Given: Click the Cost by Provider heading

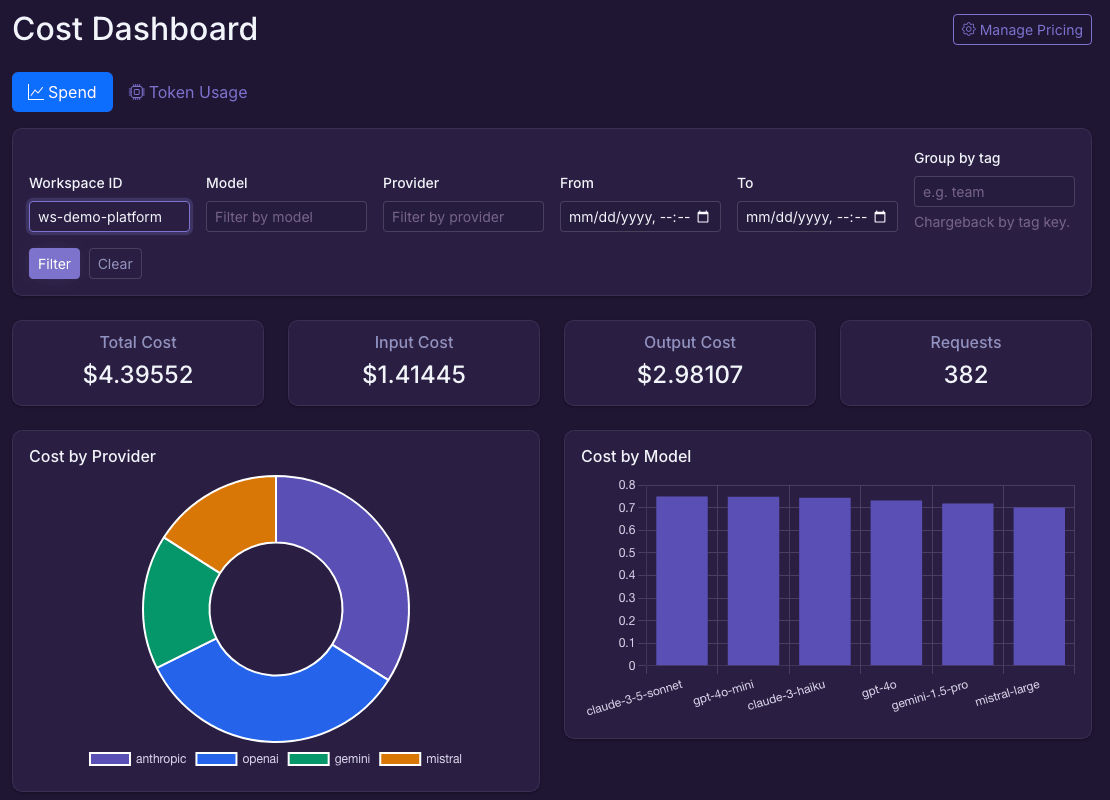Looking at the screenshot, I should [x=92, y=457].
